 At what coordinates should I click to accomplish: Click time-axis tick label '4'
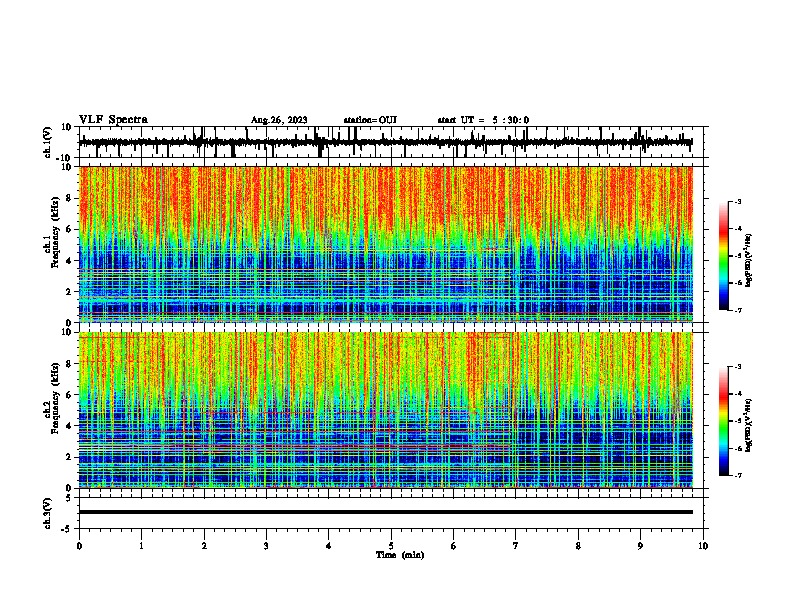[329, 546]
